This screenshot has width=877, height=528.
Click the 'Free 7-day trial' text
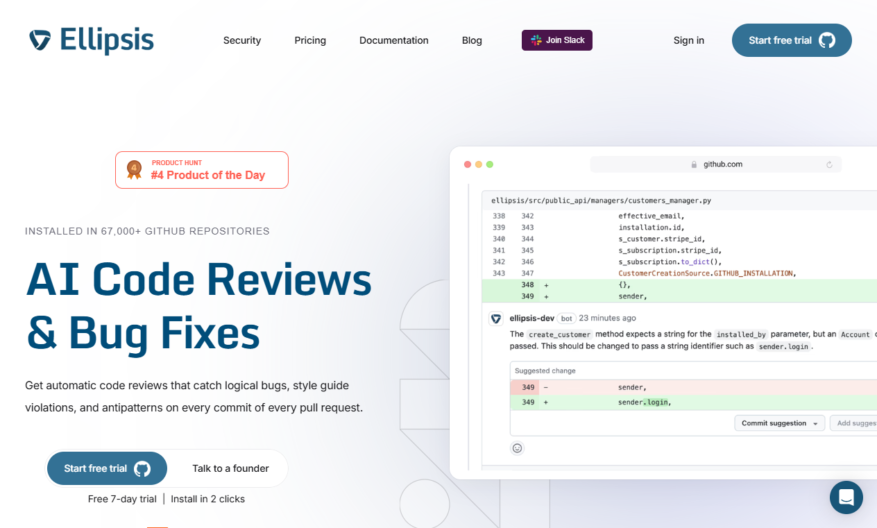pos(122,499)
